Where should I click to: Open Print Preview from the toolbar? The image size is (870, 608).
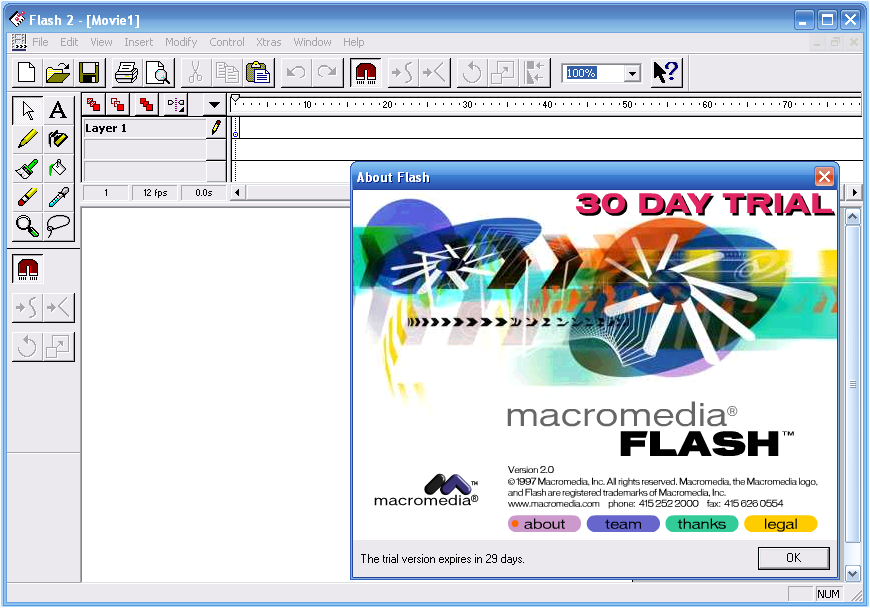tap(158, 73)
